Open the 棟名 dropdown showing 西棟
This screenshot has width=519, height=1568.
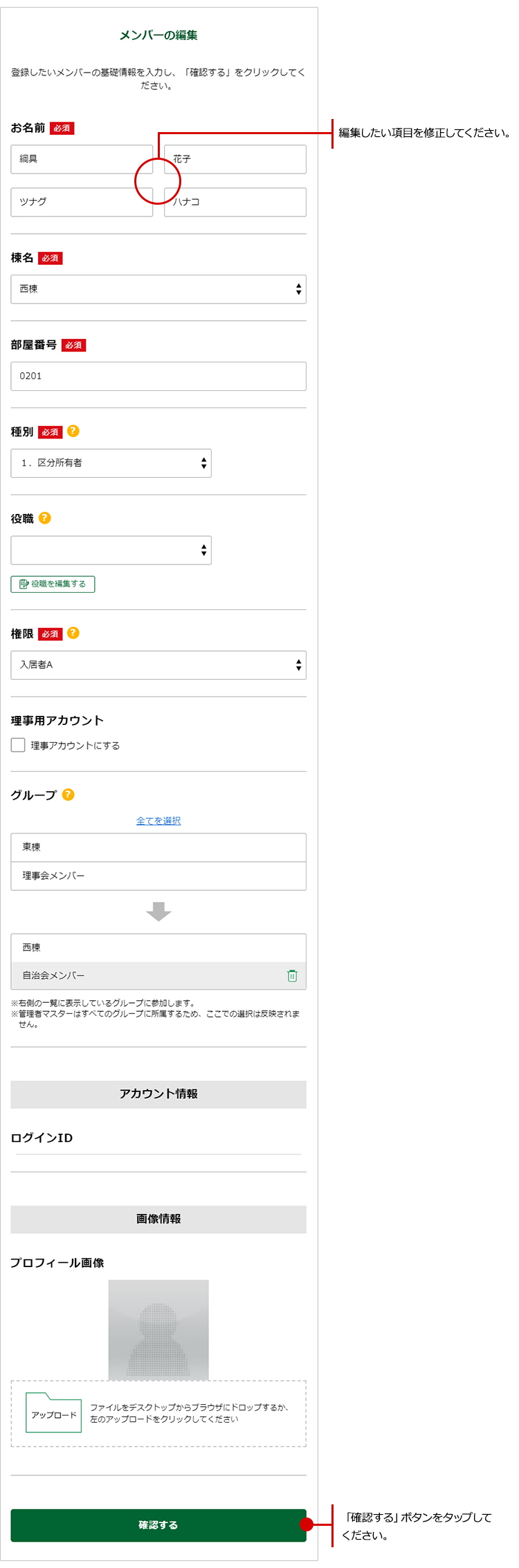[158, 289]
